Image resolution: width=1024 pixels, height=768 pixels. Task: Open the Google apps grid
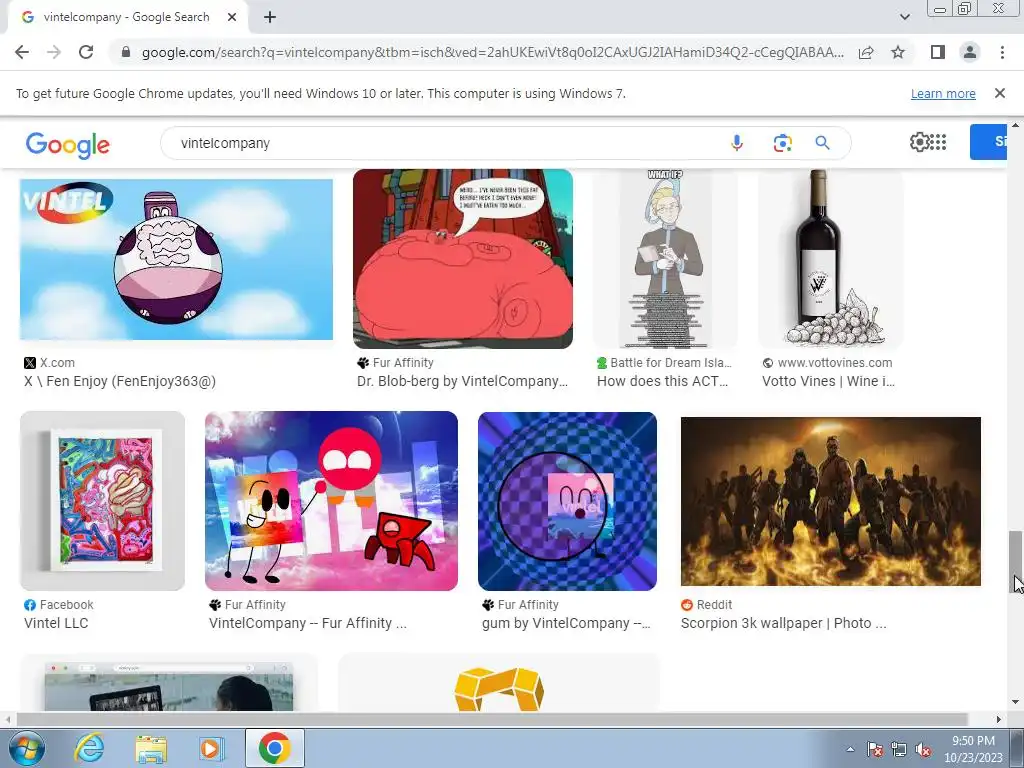[x=938, y=142]
